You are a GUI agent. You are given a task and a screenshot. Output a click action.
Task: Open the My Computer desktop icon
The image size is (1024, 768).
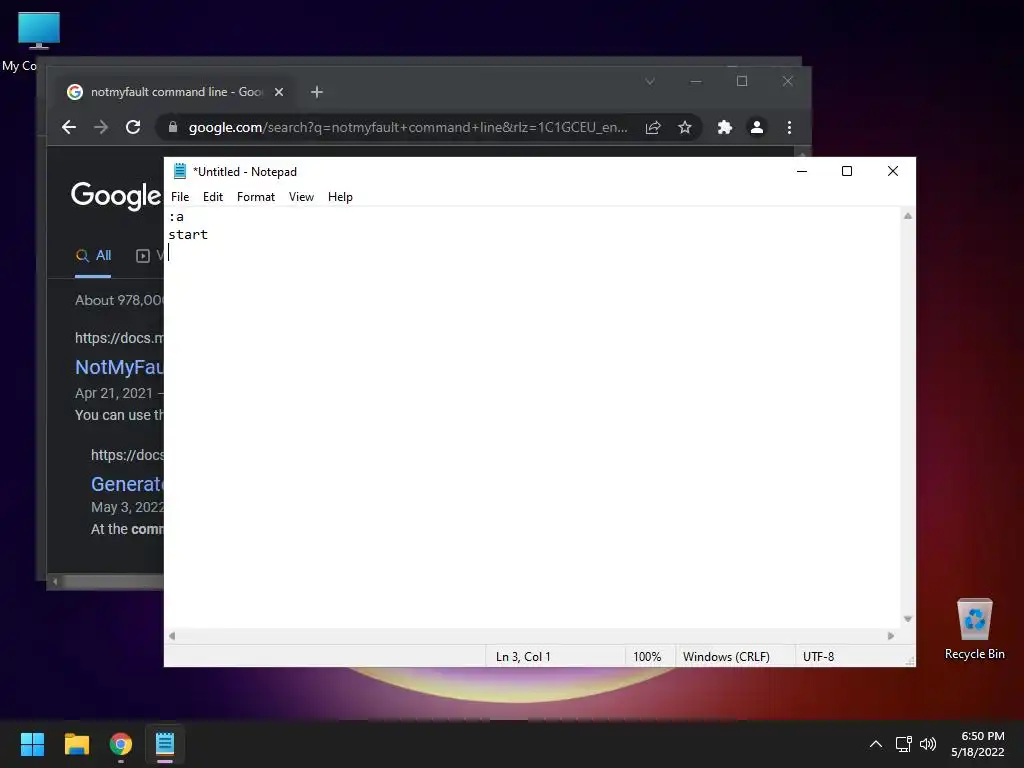coord(38,40)
